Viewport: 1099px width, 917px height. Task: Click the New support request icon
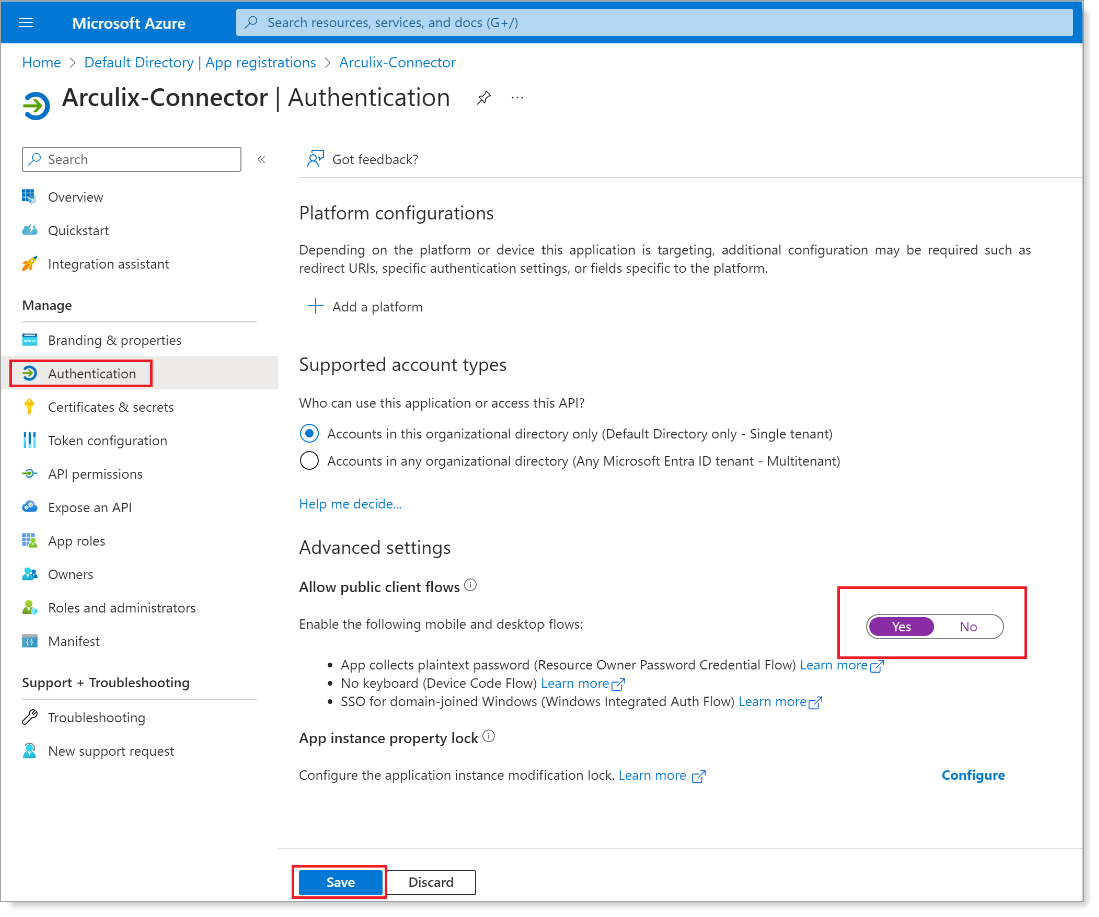point(29,751)
